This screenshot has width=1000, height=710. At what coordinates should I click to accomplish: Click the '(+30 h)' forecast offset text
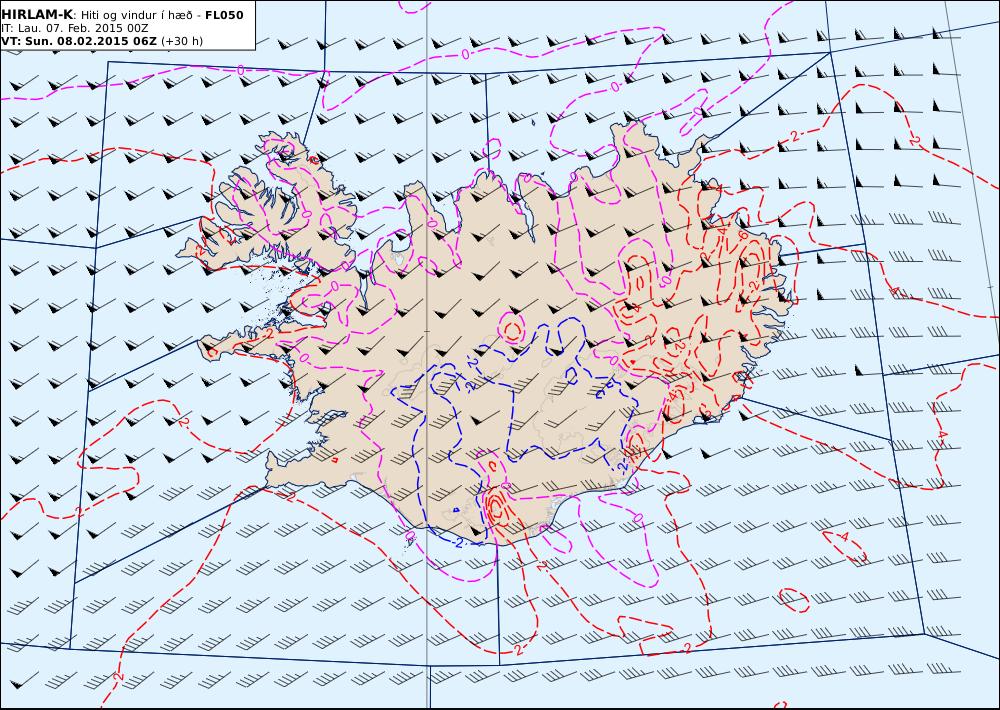[182, 41]
